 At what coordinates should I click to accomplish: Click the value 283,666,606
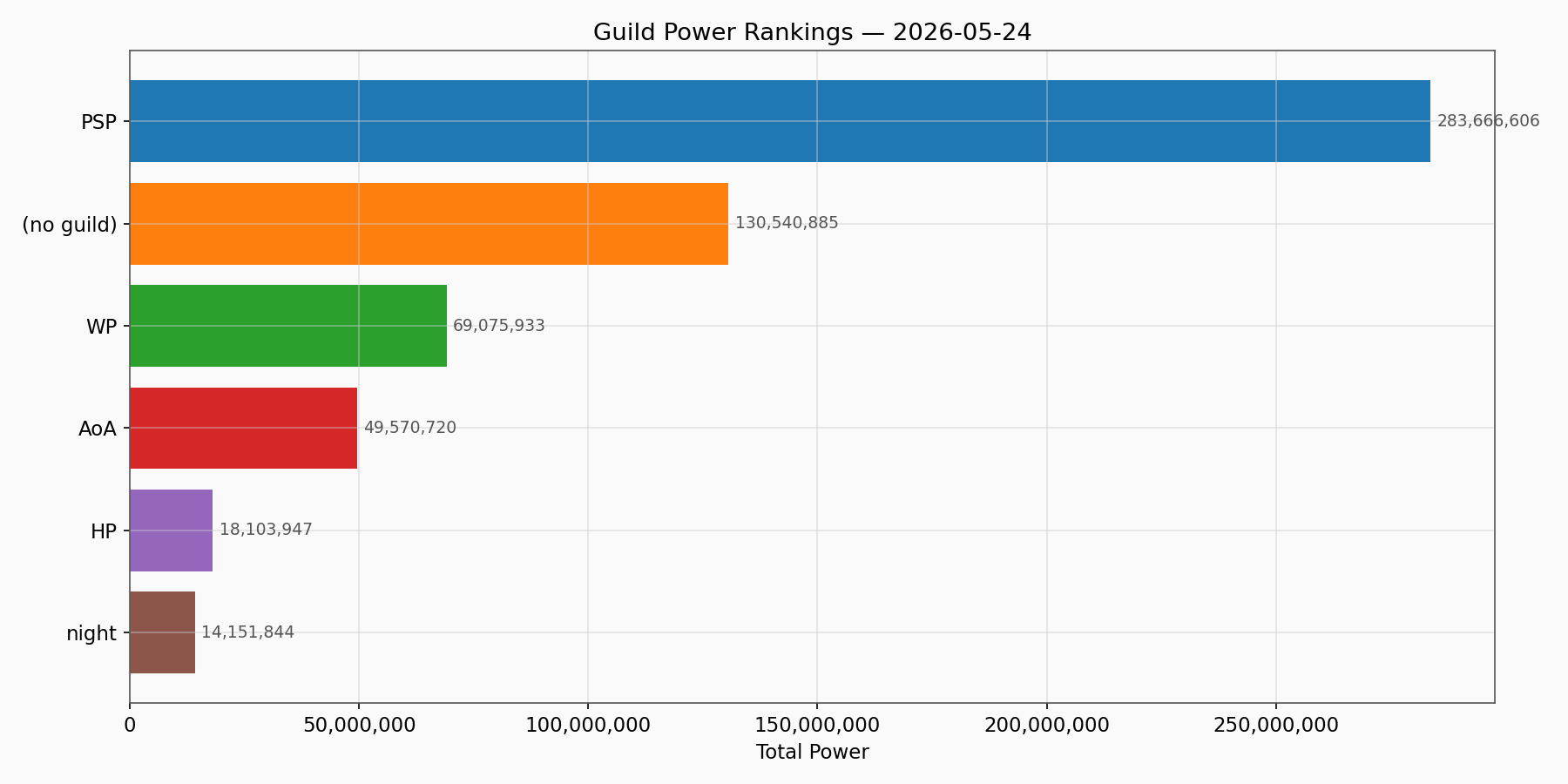1488,121
